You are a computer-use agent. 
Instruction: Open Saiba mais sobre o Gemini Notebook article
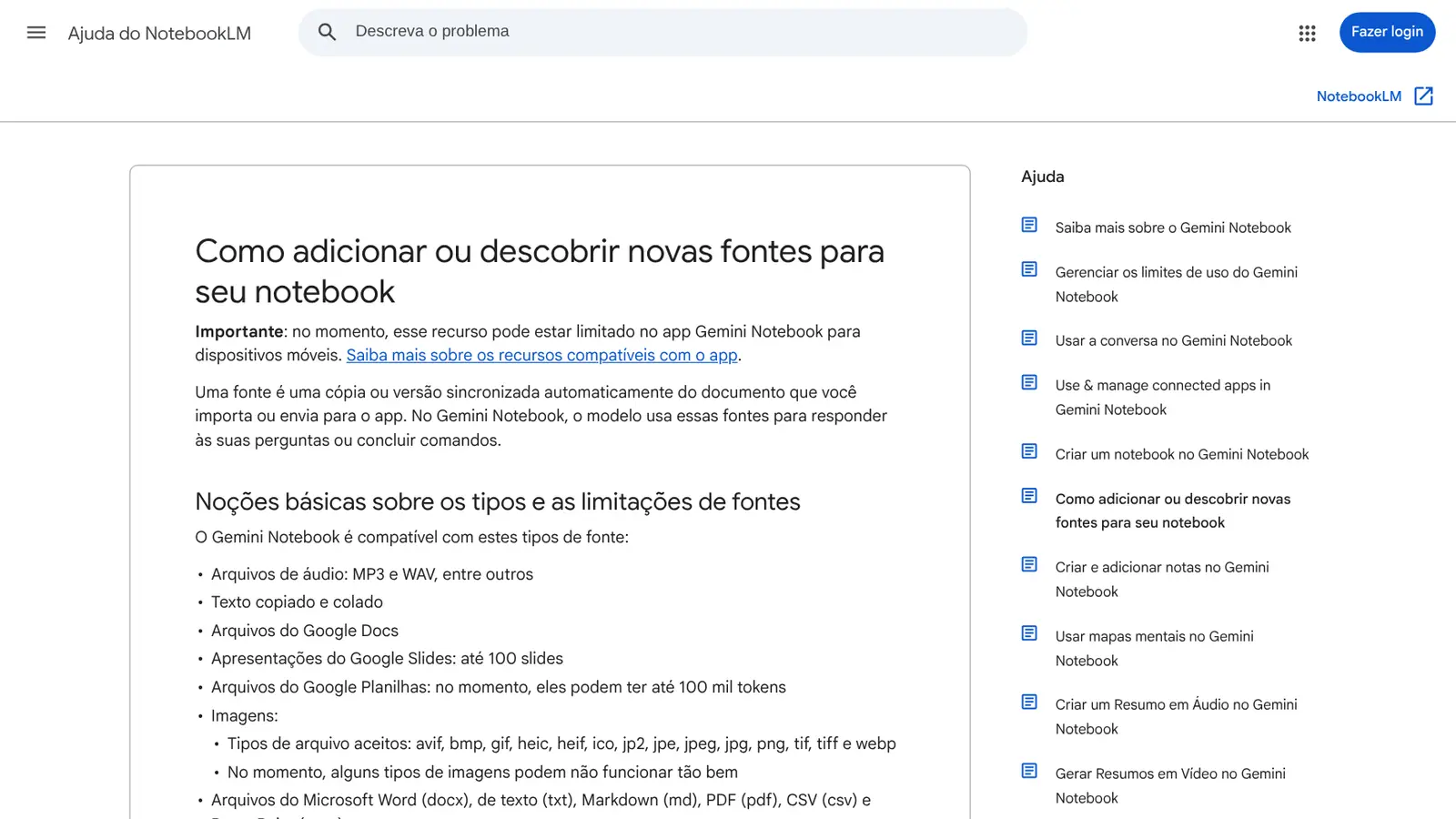pyautogui.click(x=1173, y=227)
